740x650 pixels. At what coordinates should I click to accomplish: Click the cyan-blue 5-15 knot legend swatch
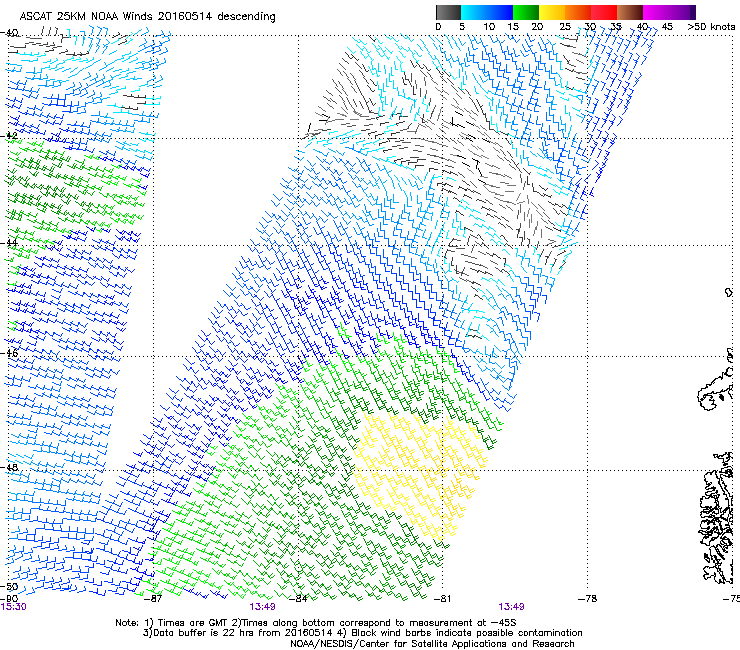pos(487,12)
